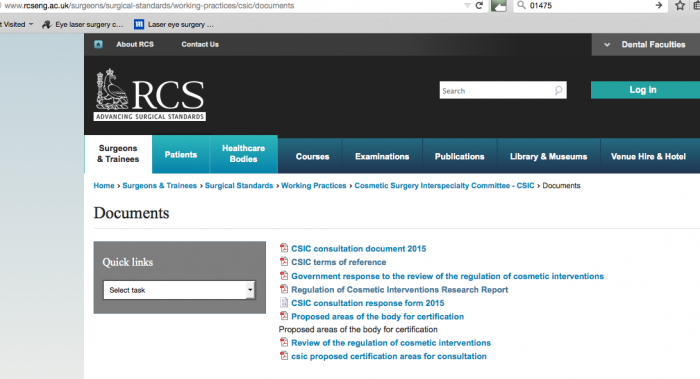Click the browser reload icon
This screenshot has width=700, height=379.
click(x=479, y=5)
